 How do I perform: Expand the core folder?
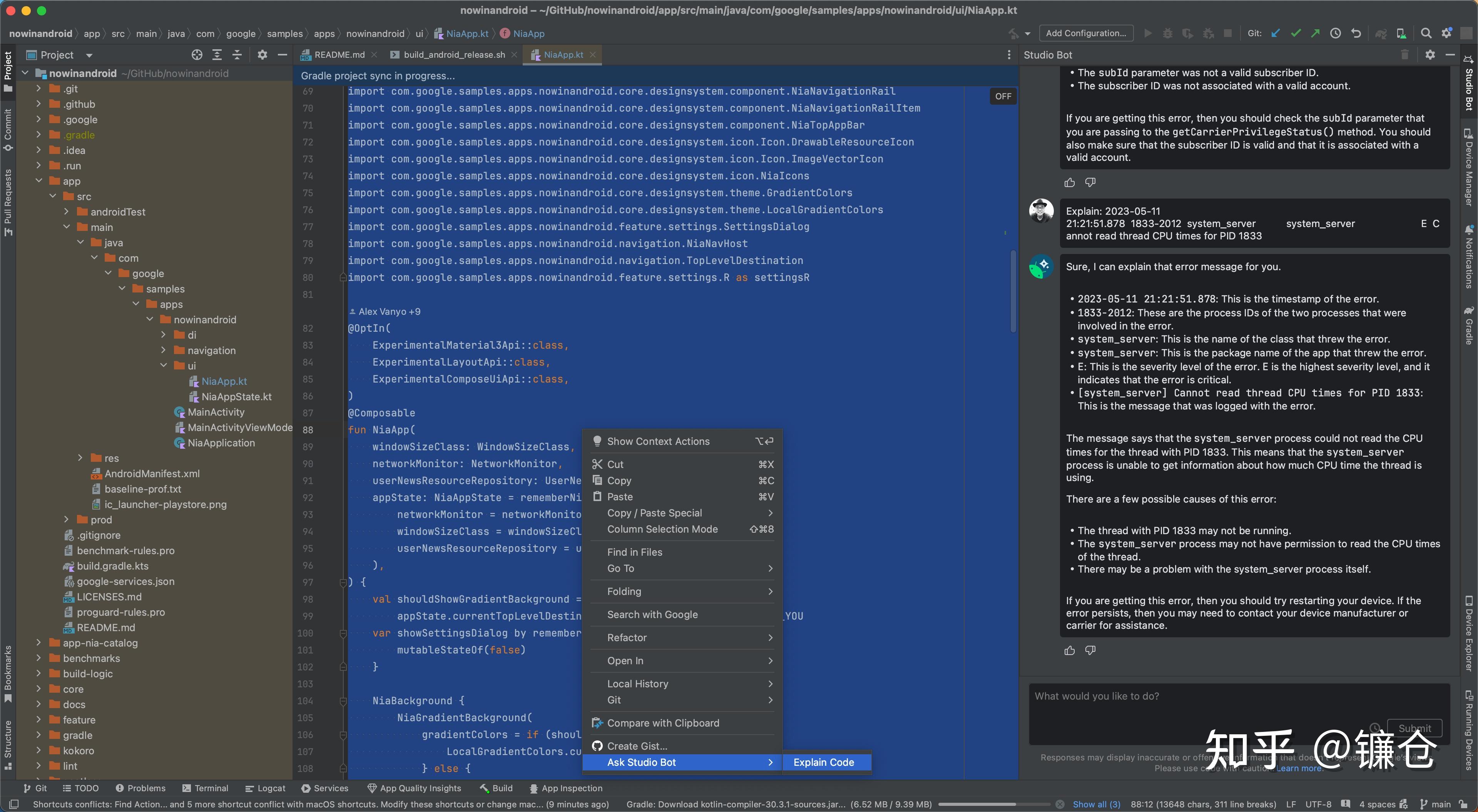(x=39, y=688)
